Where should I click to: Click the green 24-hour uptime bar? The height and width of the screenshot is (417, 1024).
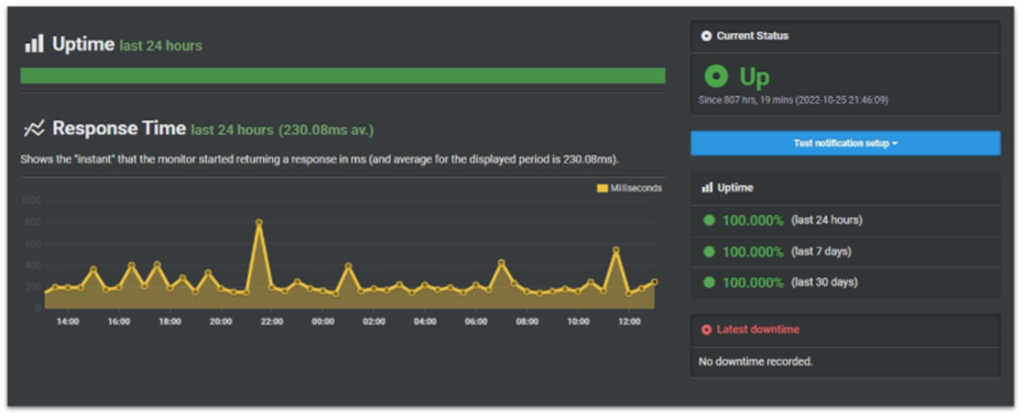pos(342,76)
